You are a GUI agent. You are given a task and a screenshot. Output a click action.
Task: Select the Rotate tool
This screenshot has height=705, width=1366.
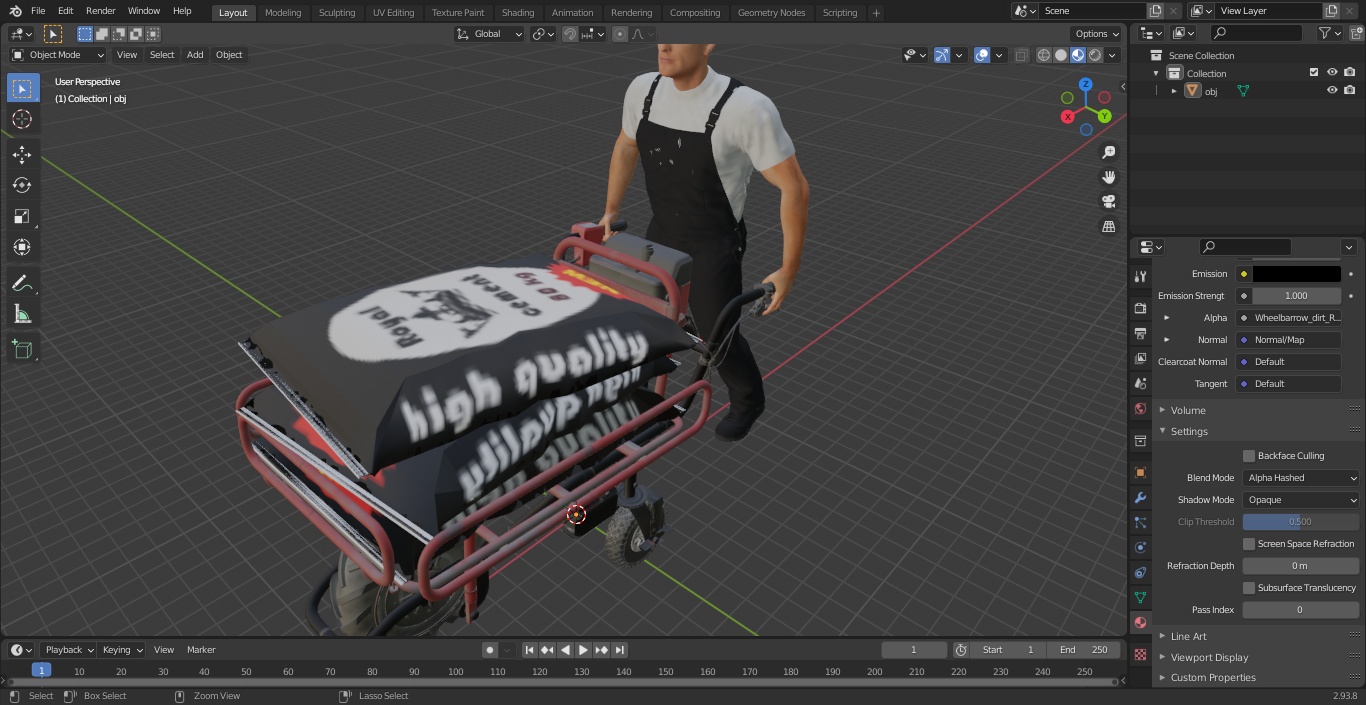[x=22, y=185]
